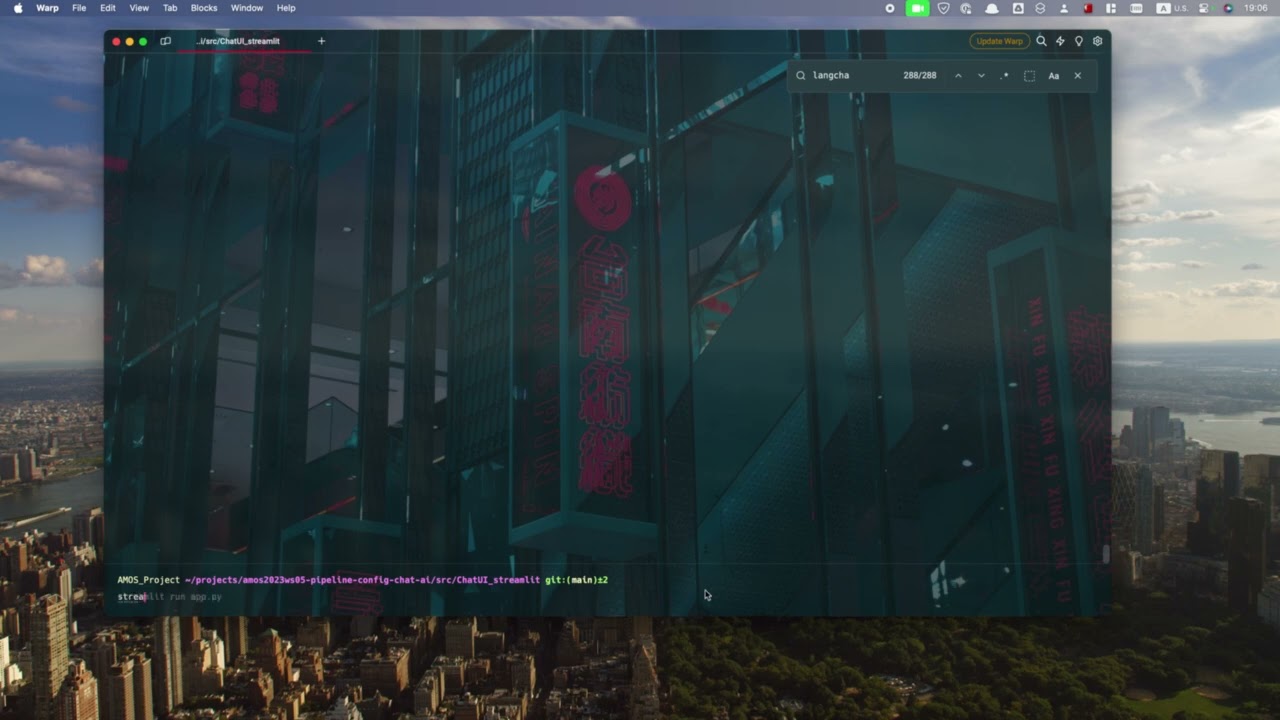Click the green camera recording indicator
This screenshot has width=1280, height=720.
(917, 8)
